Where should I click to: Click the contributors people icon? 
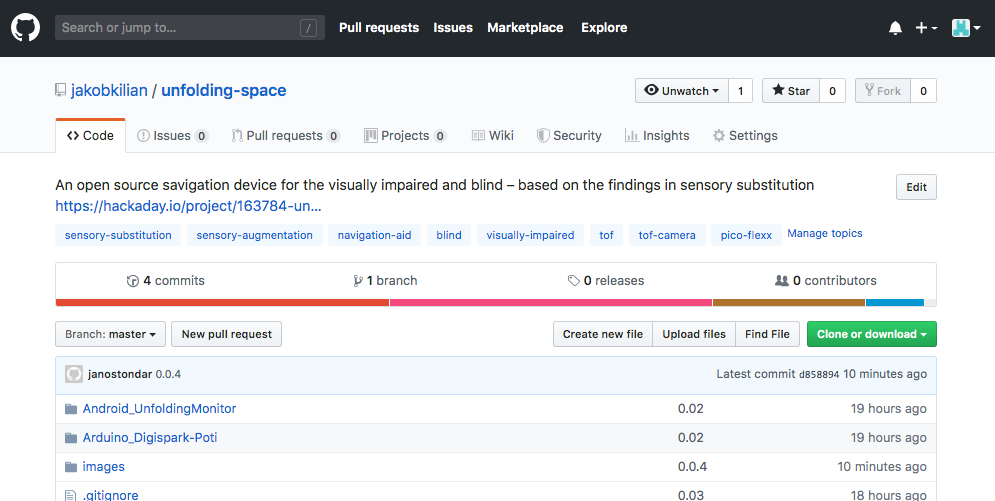pyautogui.click(x=782, y=280)
